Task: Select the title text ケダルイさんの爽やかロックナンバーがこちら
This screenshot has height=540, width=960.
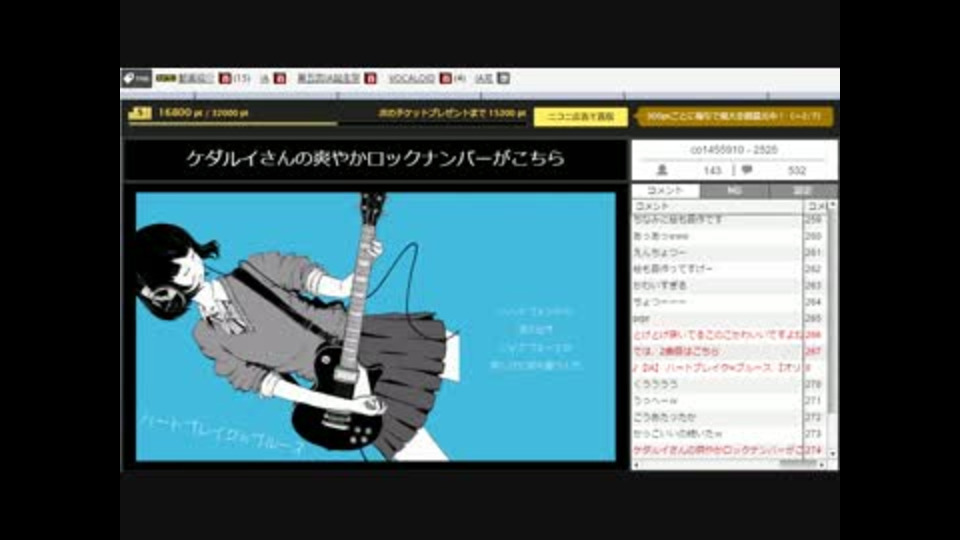Action: coord(375,159)
